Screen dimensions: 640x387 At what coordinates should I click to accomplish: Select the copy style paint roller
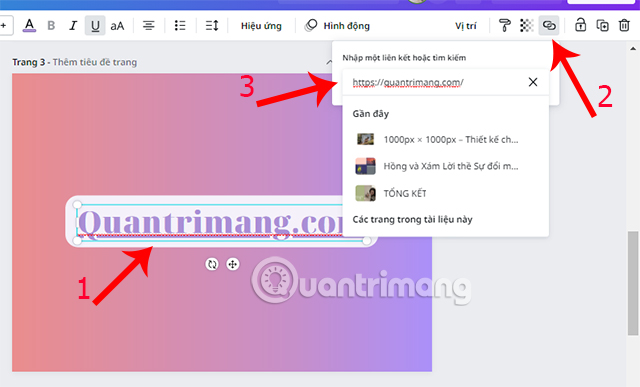504,26
